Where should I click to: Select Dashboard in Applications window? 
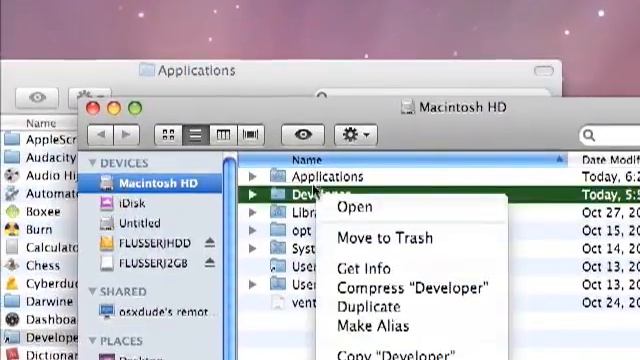[51, 319]
